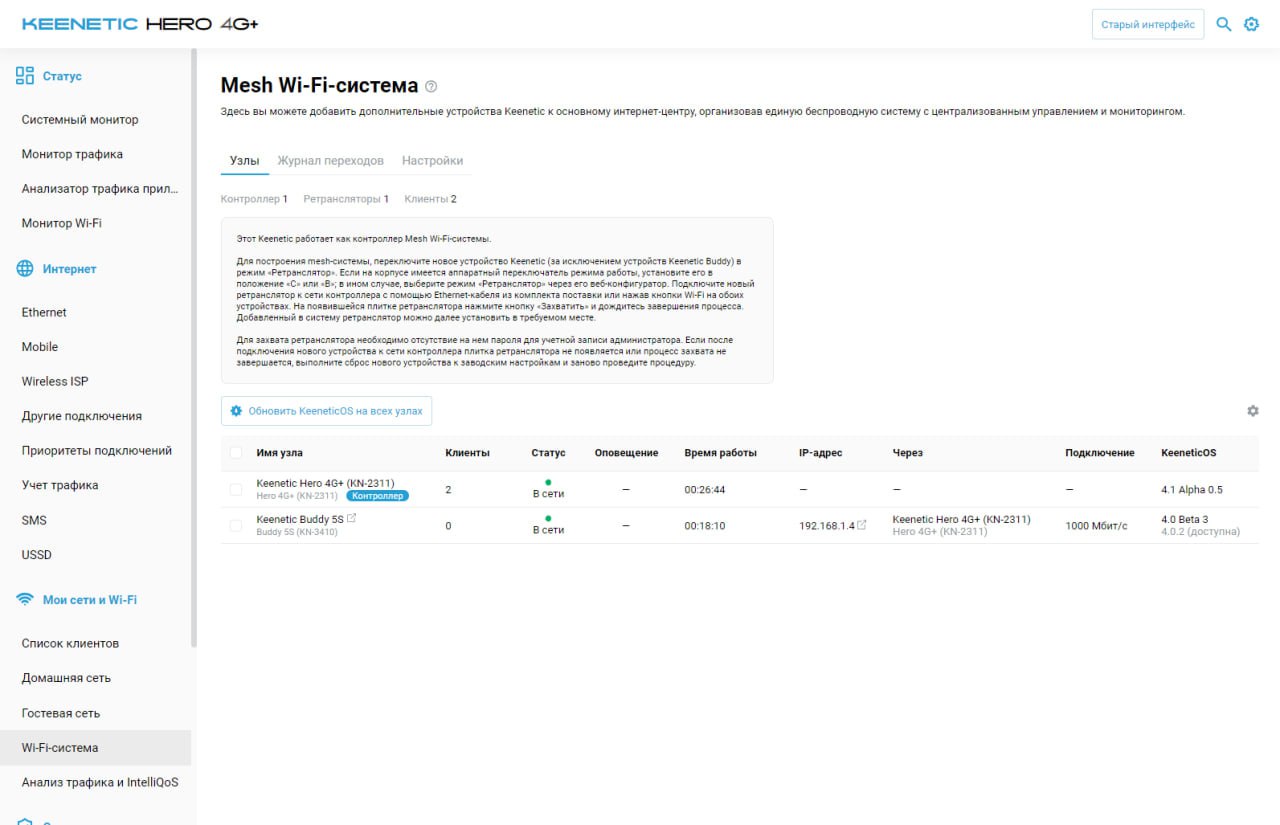This screenshot has height=825, width=1280.
Task: Click the Мои сети и Wi-Fi icon
Action: tap(25, 600)
